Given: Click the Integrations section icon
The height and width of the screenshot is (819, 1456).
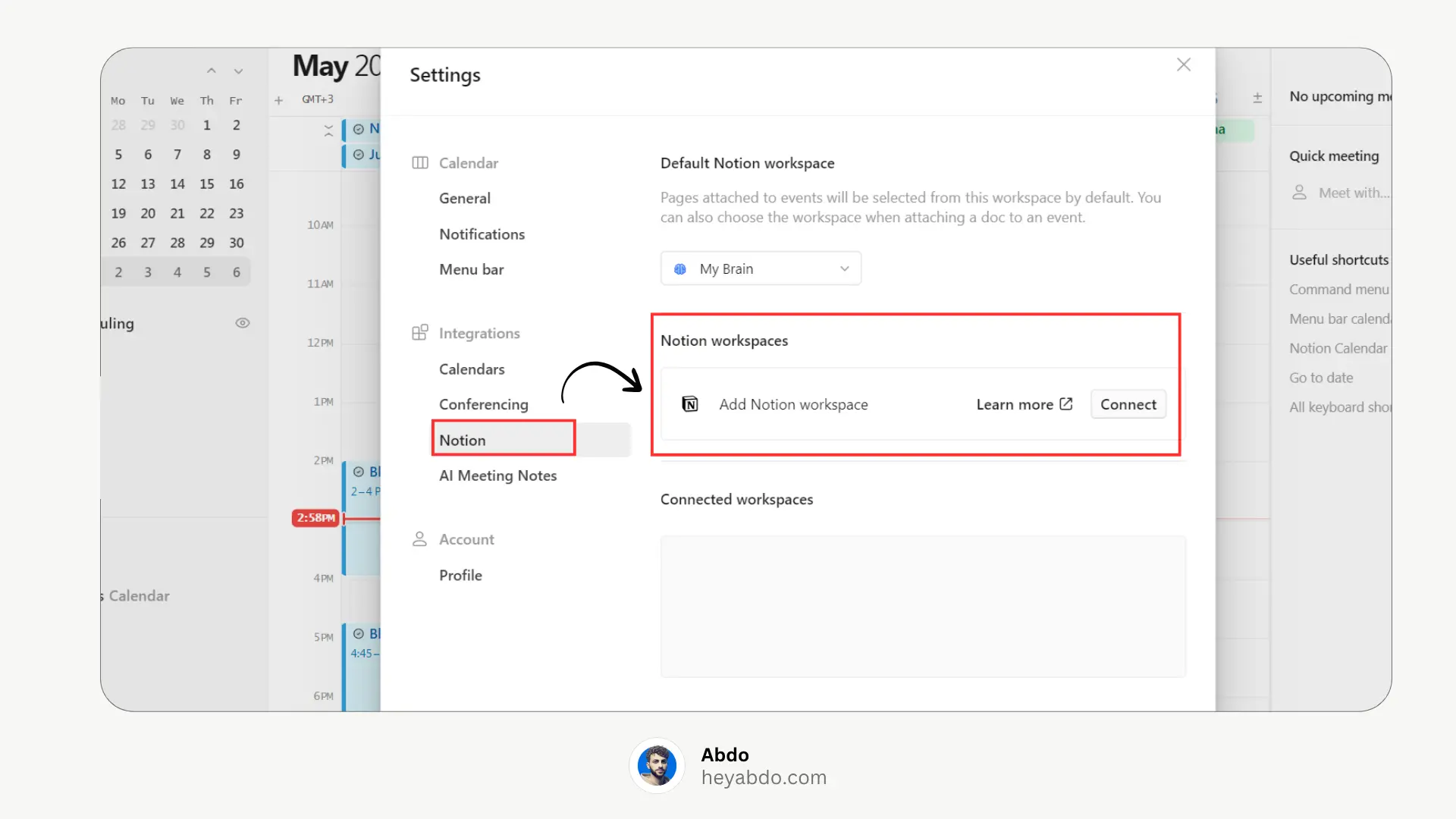Looking at the screenshot, I should pyautogui.click(x=420, y=333).
